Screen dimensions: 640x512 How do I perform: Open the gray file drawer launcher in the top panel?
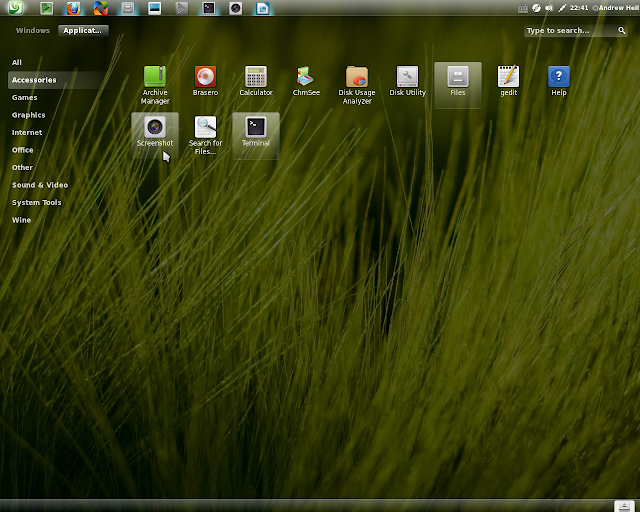[x=128, y=8]
